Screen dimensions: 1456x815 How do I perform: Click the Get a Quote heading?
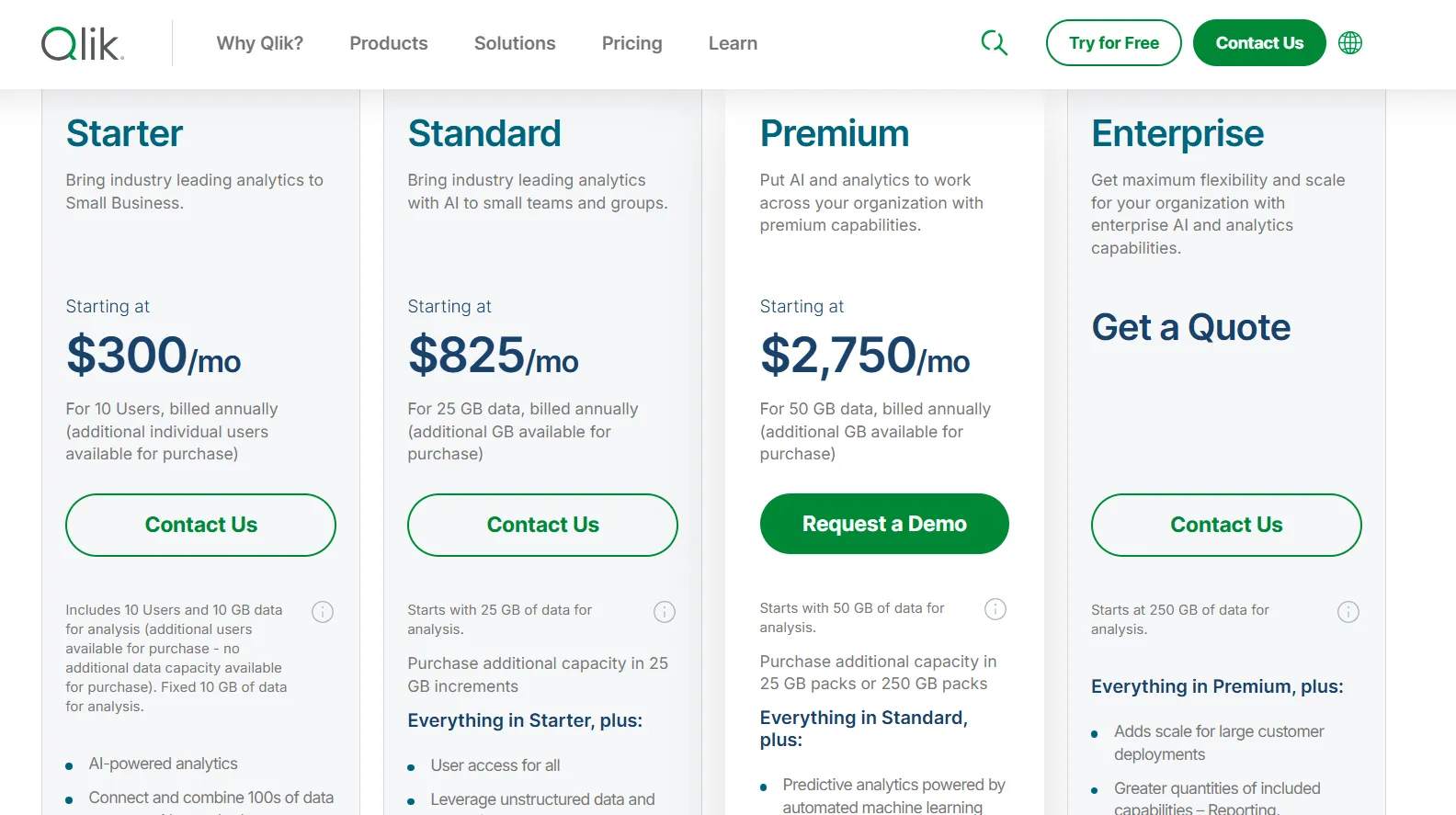click(1191, 327)
